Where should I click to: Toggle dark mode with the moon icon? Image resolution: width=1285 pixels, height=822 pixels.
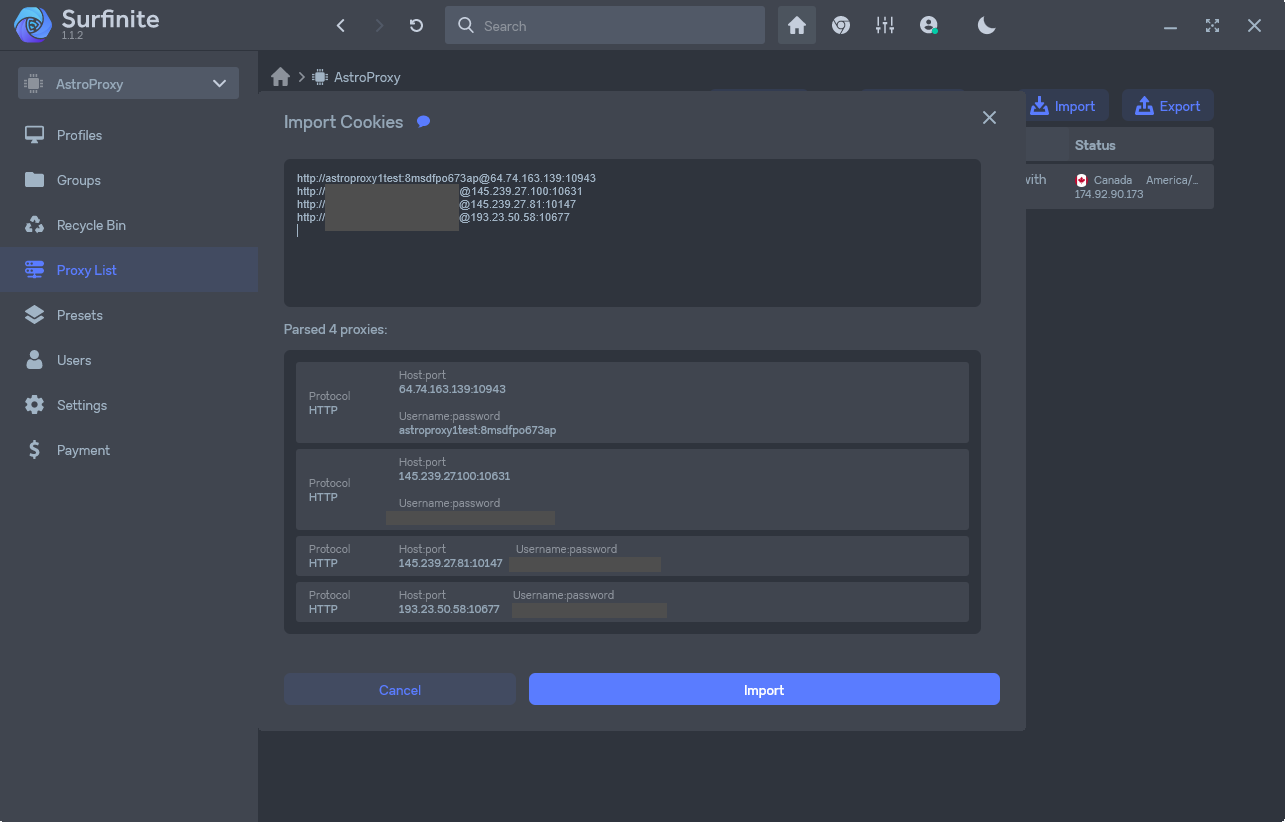tap(987, 26)
